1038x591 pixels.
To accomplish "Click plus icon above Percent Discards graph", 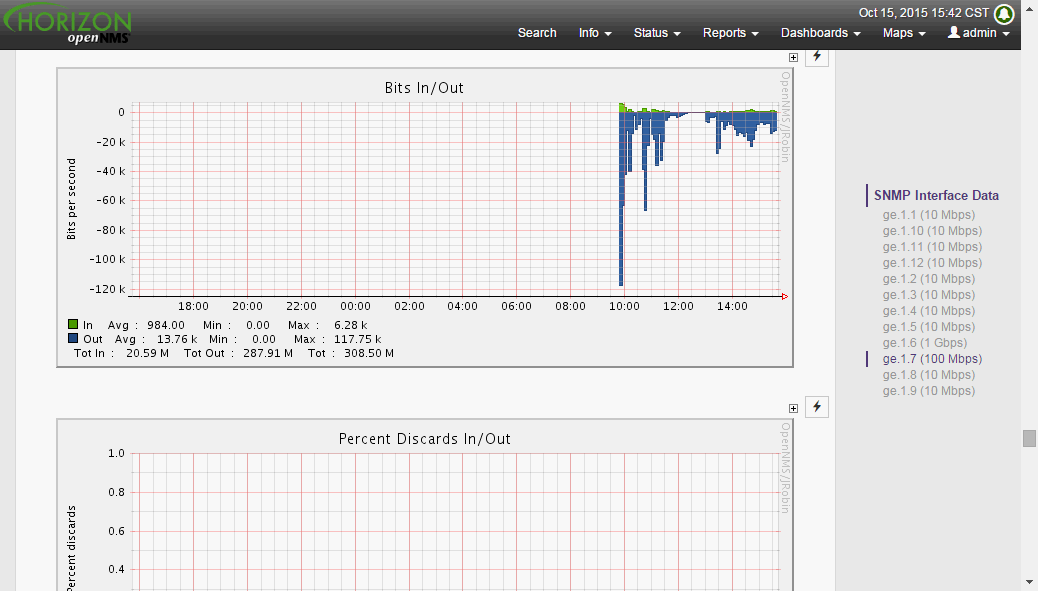I will point(793,408).
